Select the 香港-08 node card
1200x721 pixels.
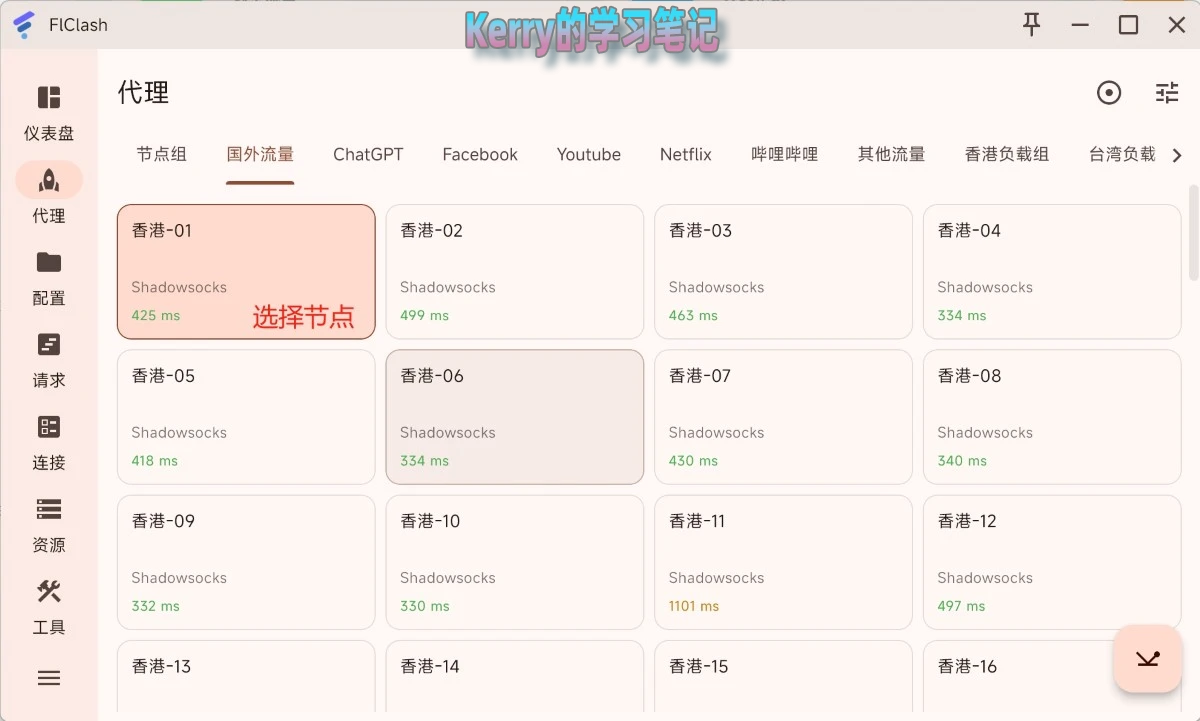pyautogui.click(x=1052, y=417)
